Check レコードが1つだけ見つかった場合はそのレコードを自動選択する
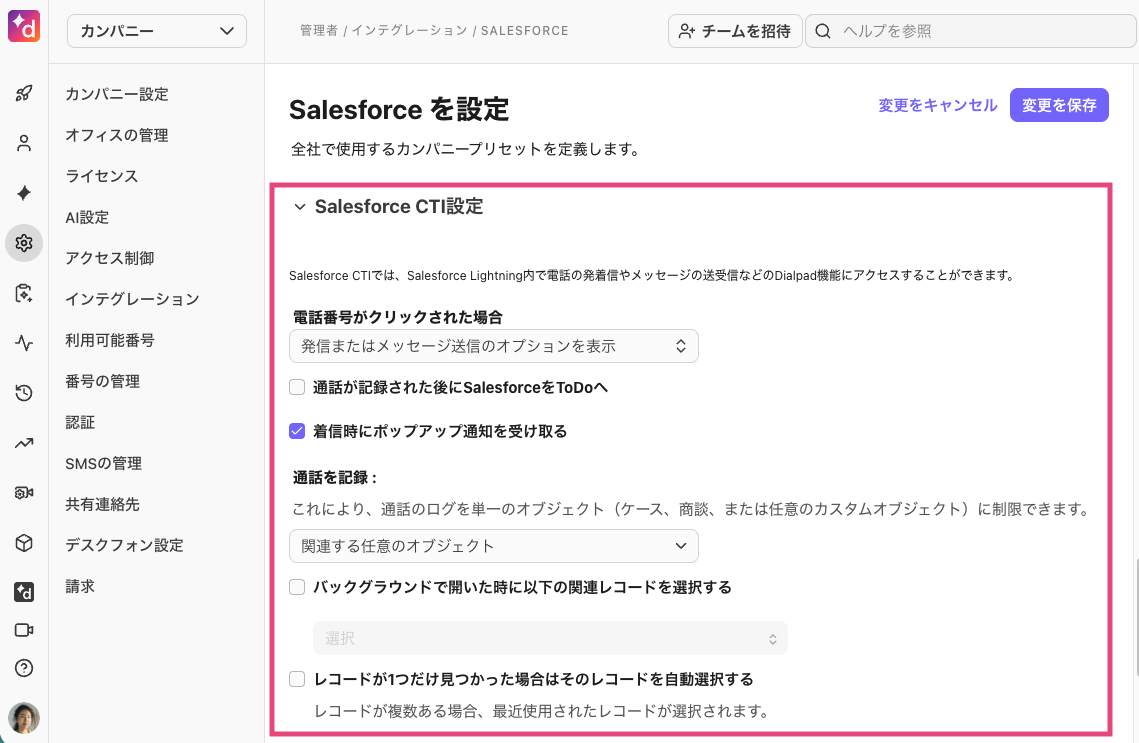 tap(297, 678)
